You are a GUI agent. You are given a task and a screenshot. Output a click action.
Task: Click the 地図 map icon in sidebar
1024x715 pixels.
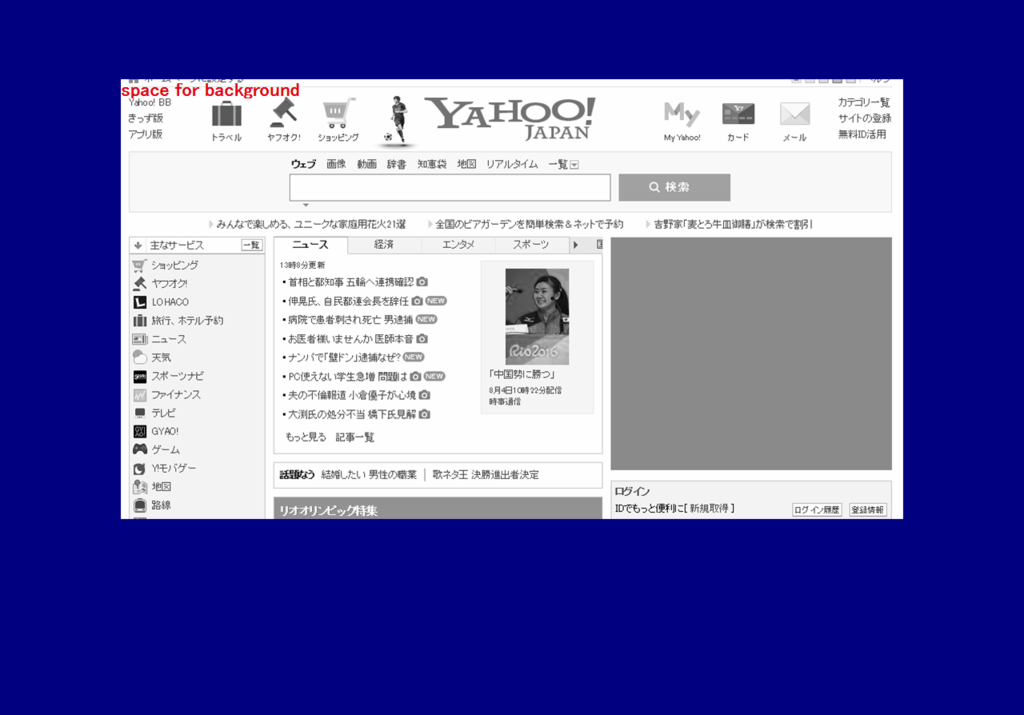[140, 486]
